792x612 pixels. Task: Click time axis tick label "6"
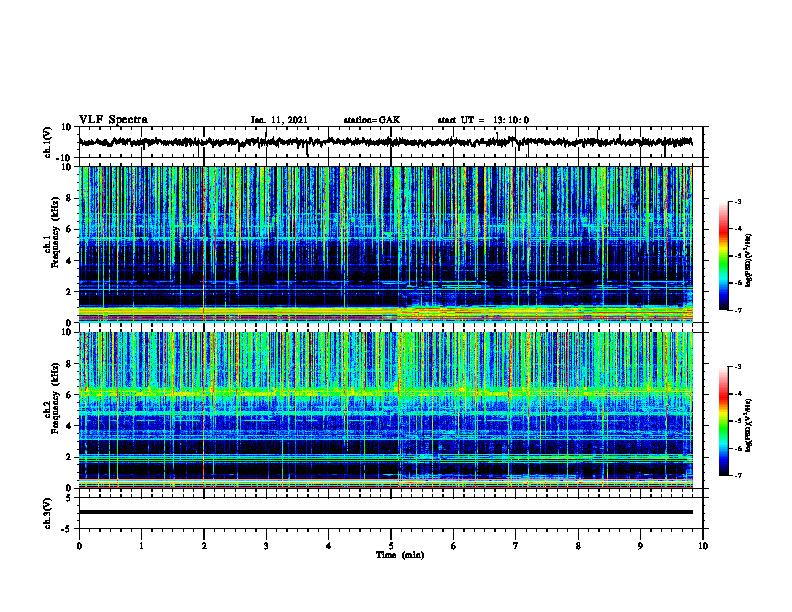[454, 546]
